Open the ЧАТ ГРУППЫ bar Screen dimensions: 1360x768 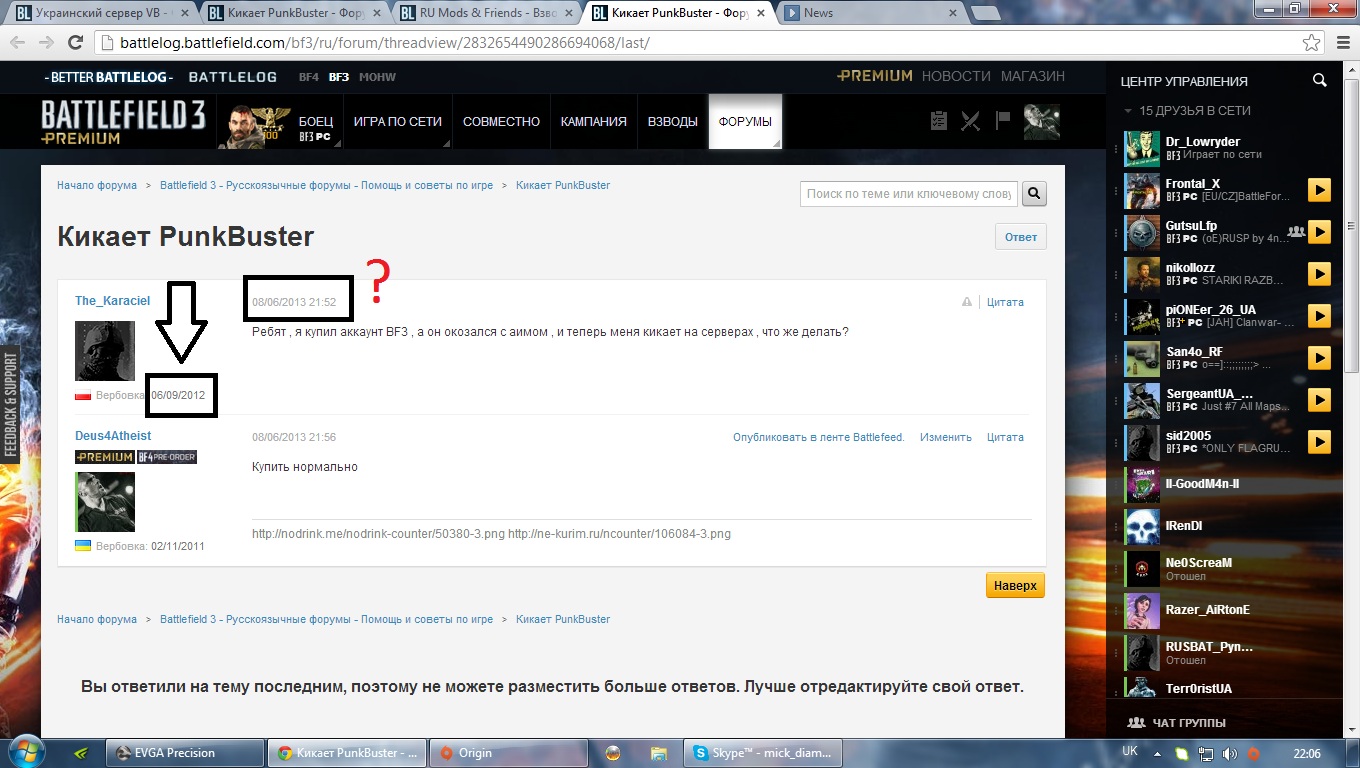[1176, 722]
